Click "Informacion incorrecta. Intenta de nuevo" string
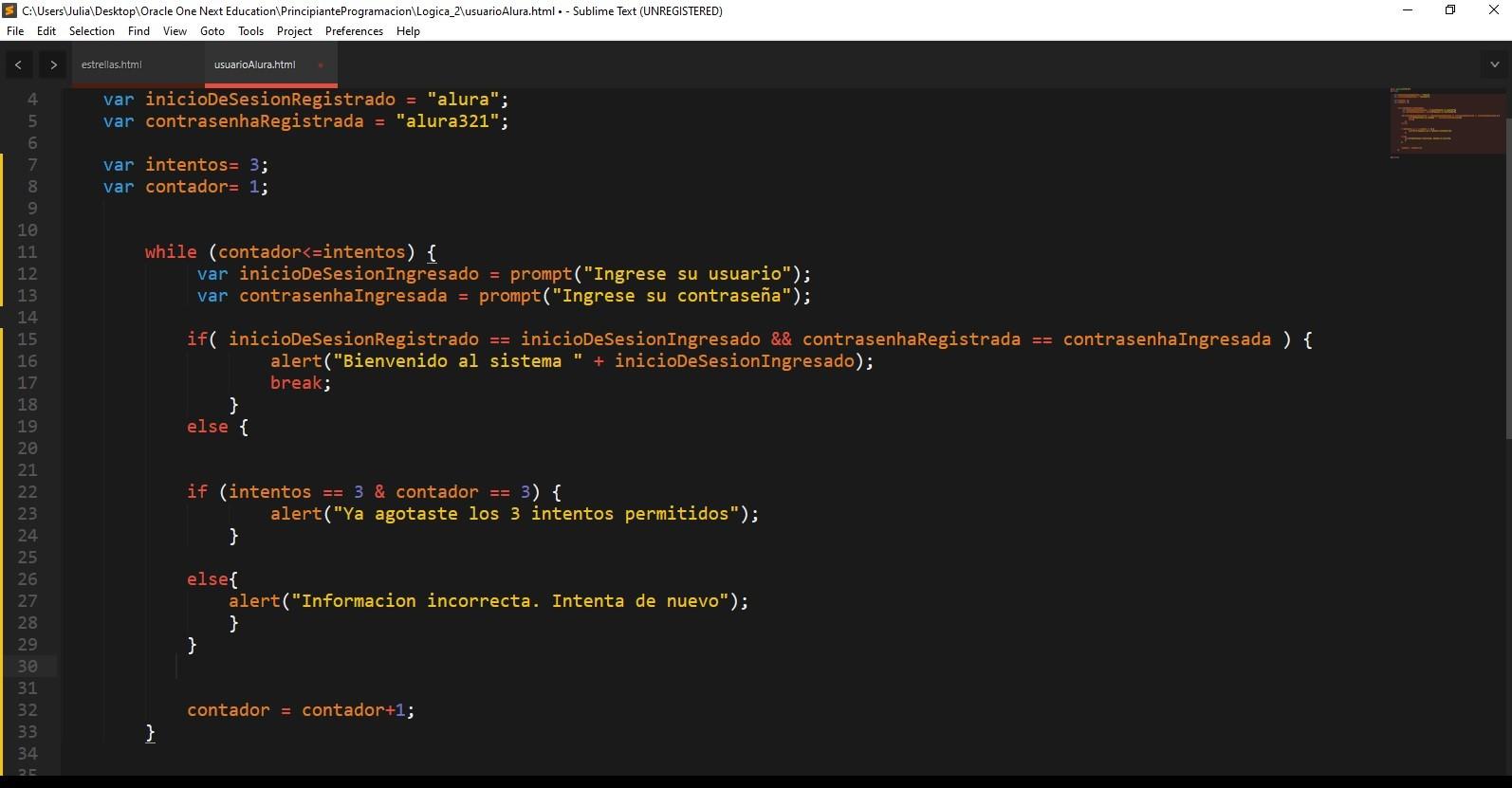This screenshot has height=788, width=1512. point(510,601)
